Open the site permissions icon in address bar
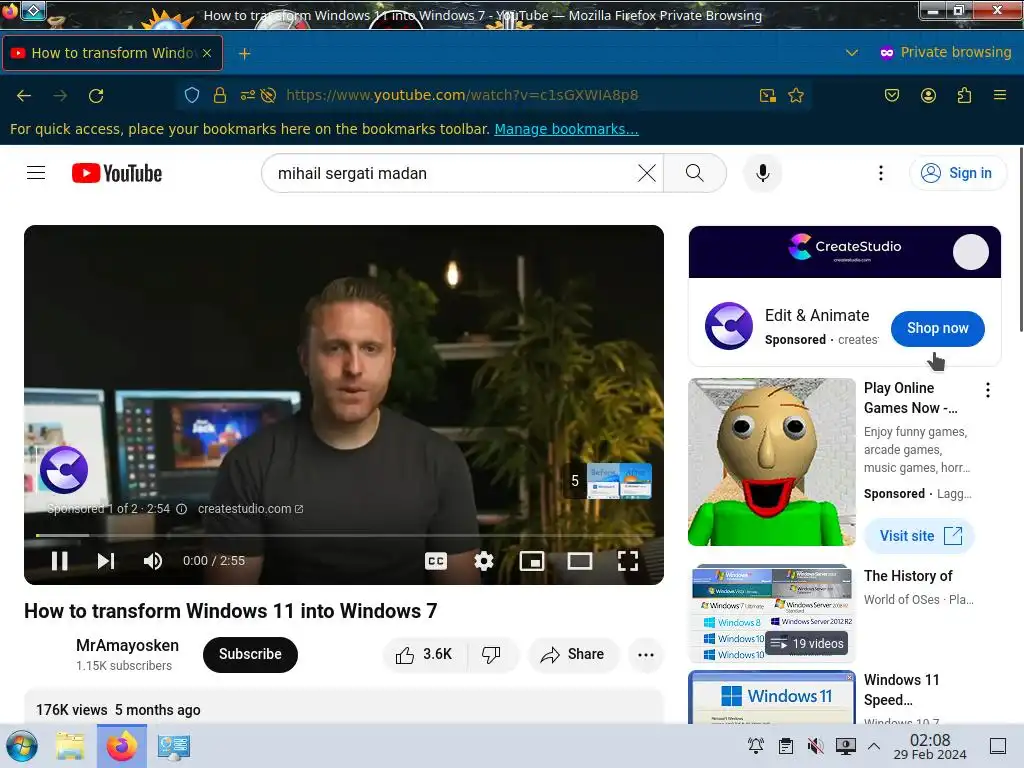This screenshot has width=1024, height=768. click(x=248, y=95)
